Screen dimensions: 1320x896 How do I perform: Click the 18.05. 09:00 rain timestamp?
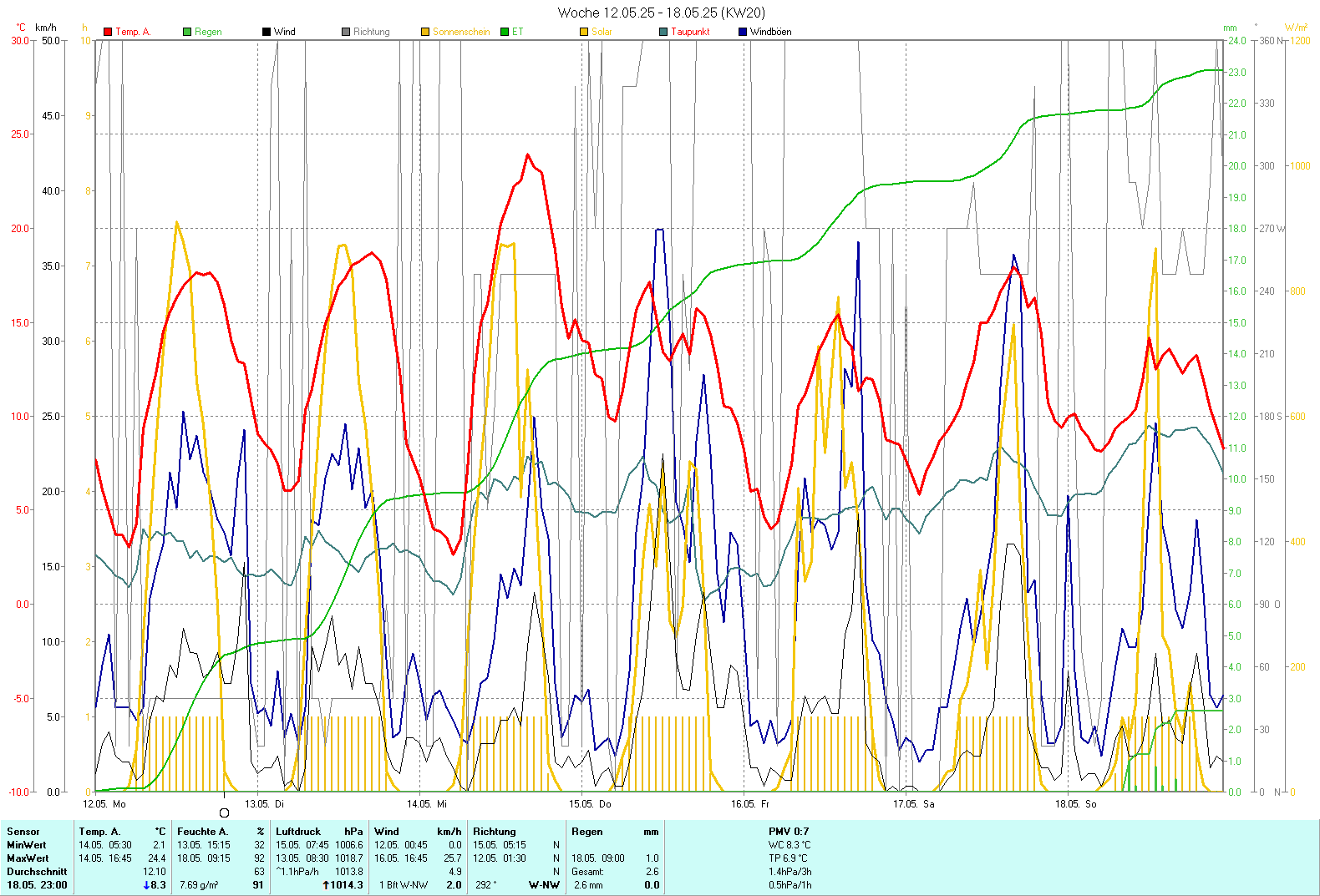[x=598, y=858]
